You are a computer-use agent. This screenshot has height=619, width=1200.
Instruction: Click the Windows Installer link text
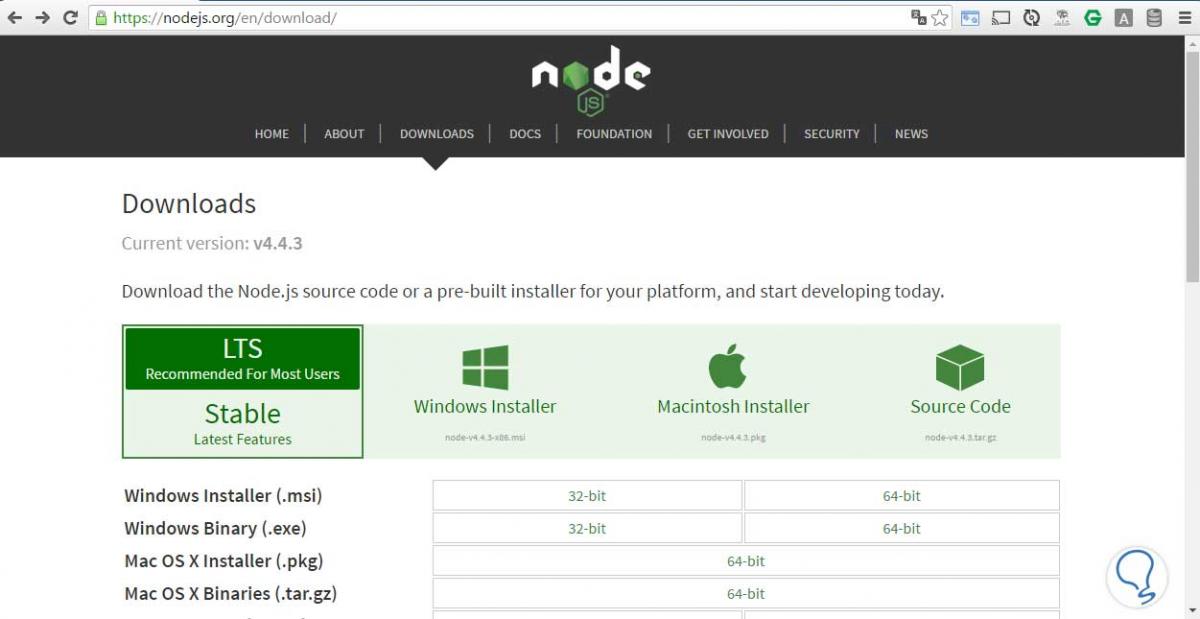coord(485,407)
